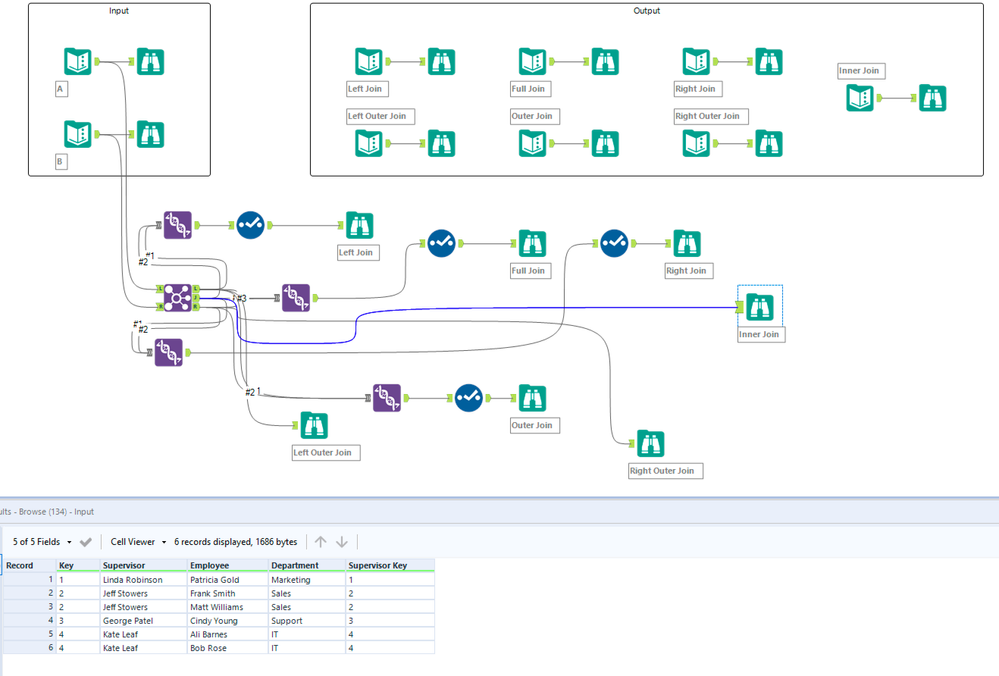Select the Output container title
999x676 pixels.
point(646,11)
